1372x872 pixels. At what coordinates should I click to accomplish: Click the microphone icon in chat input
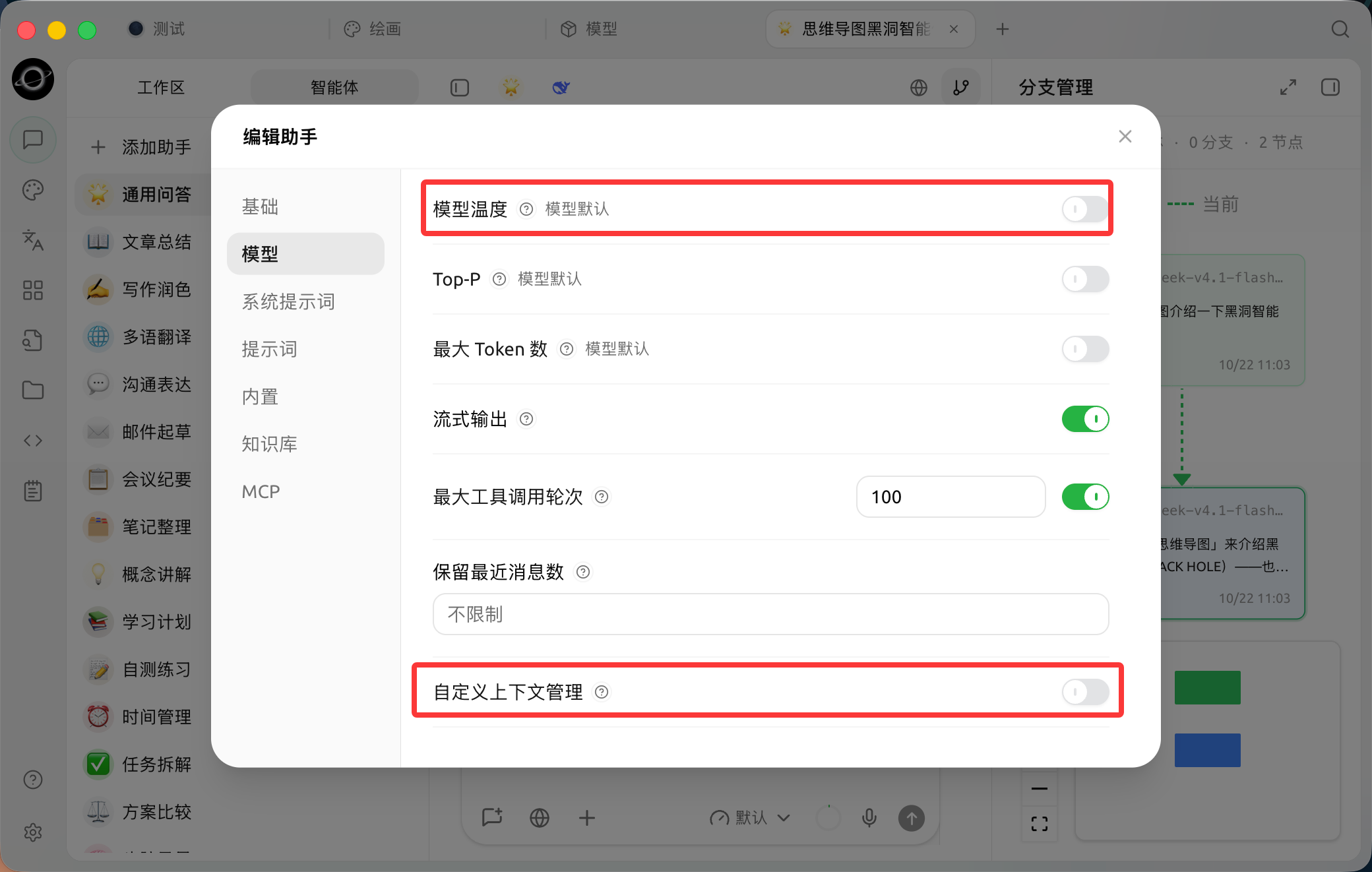coord(869,818)
